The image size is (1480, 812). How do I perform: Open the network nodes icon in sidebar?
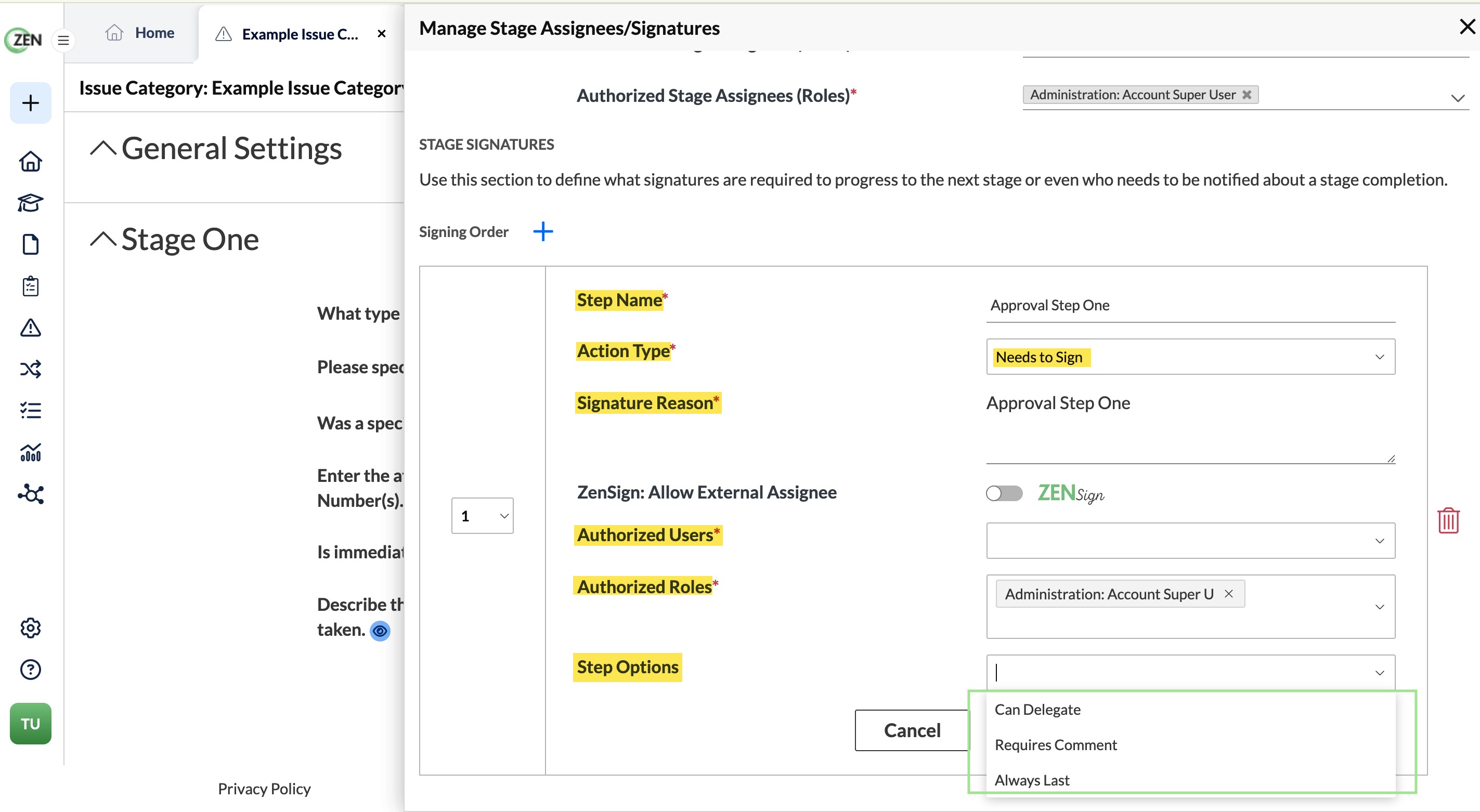click(x=31, y=494)
